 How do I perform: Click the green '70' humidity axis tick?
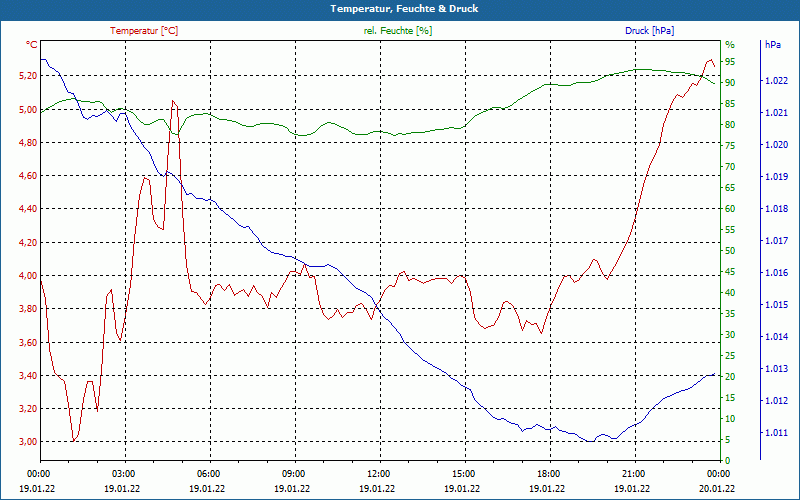coord(730,167)
